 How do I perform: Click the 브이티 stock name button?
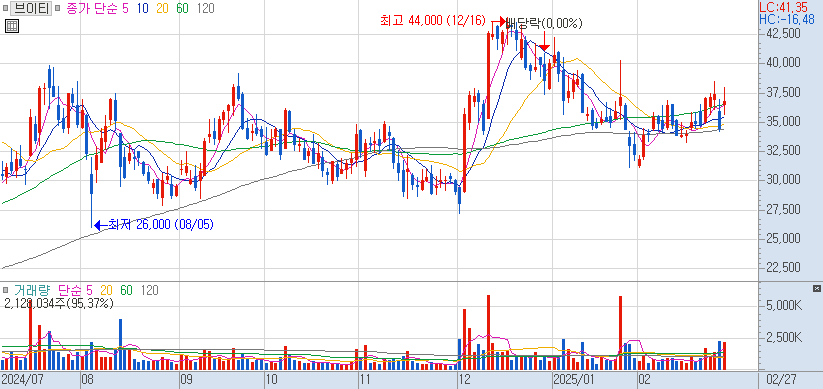pyautogui.click(x=30, y=8)
